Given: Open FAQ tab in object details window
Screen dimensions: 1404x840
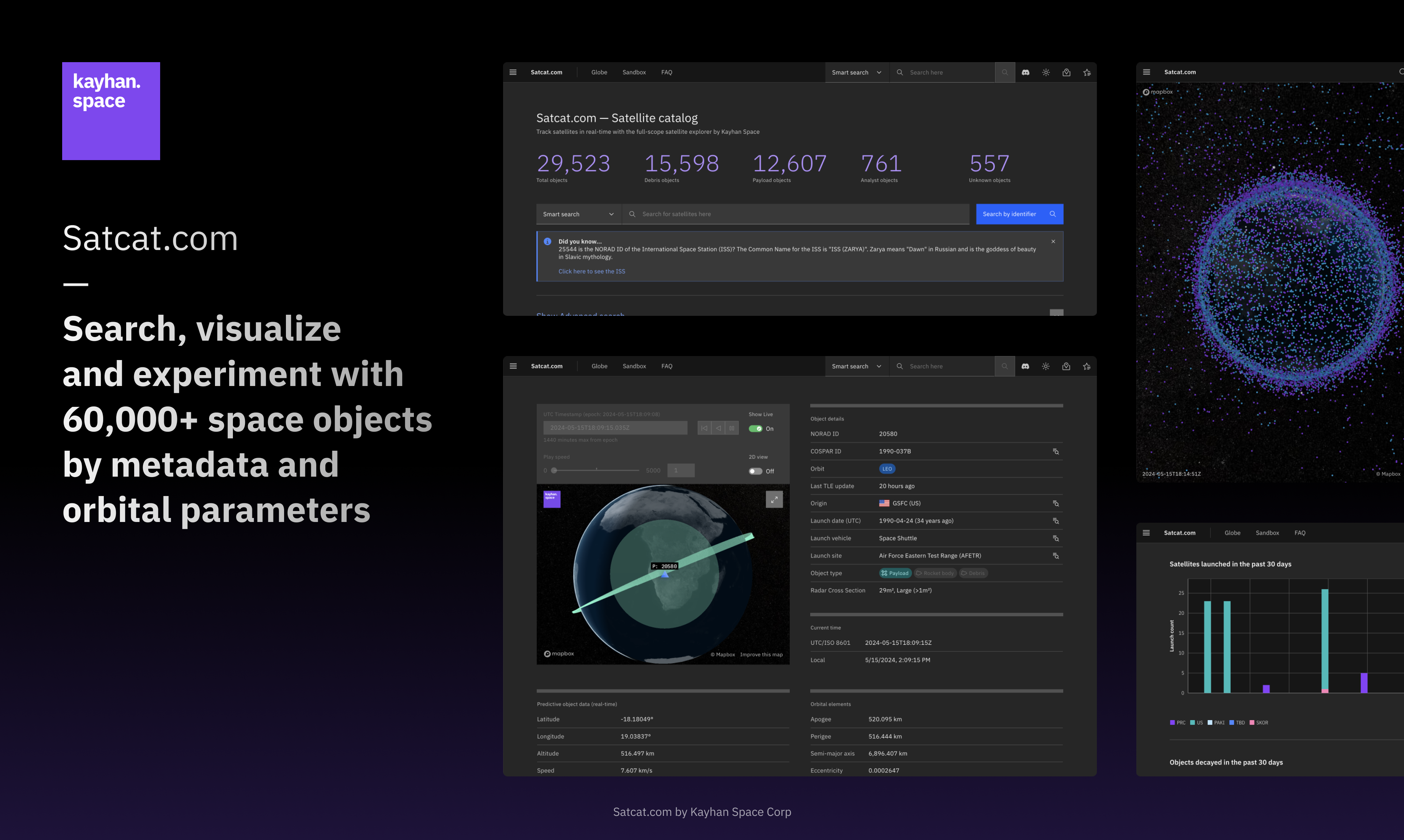Looking at the screenshot, I should [x=667, y=366].
